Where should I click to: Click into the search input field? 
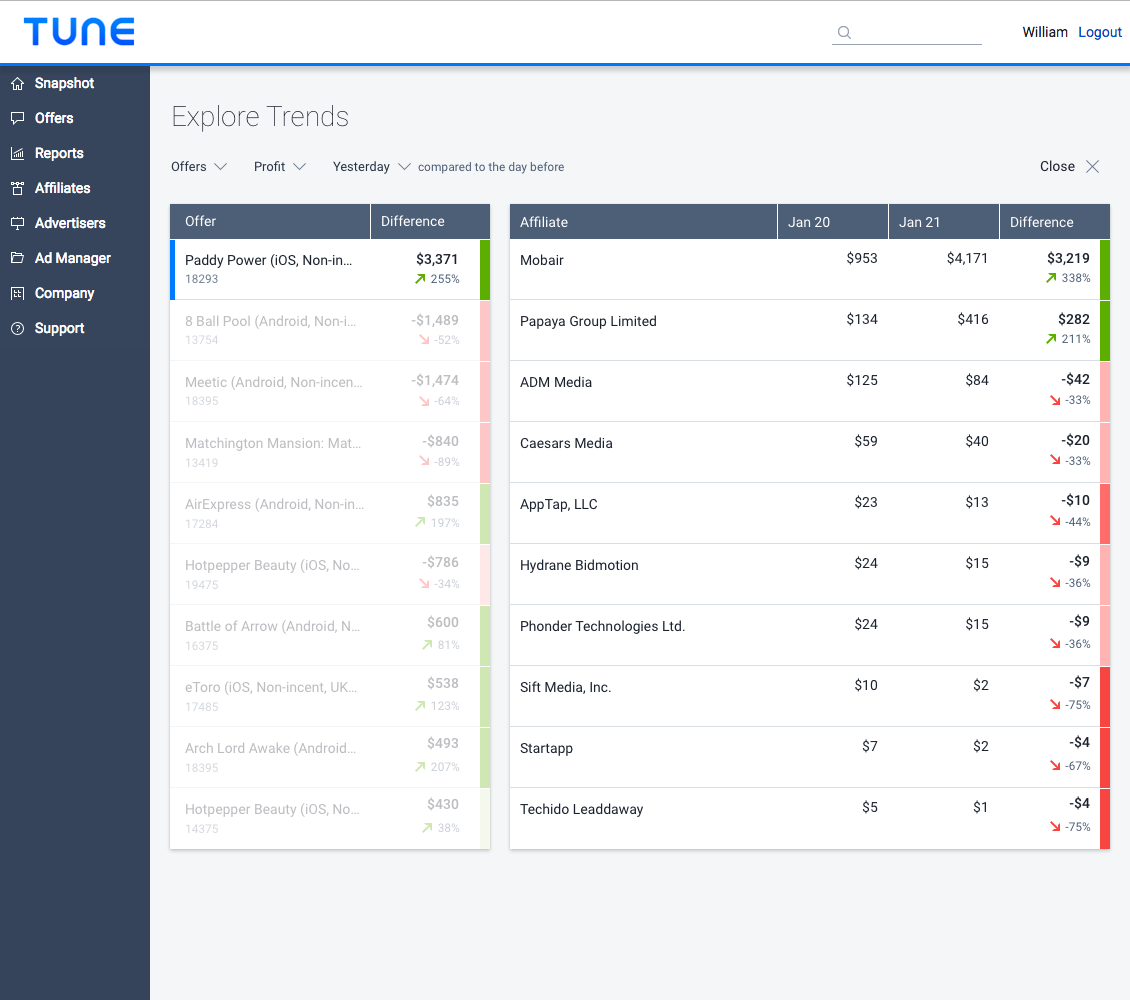point(907,32)
